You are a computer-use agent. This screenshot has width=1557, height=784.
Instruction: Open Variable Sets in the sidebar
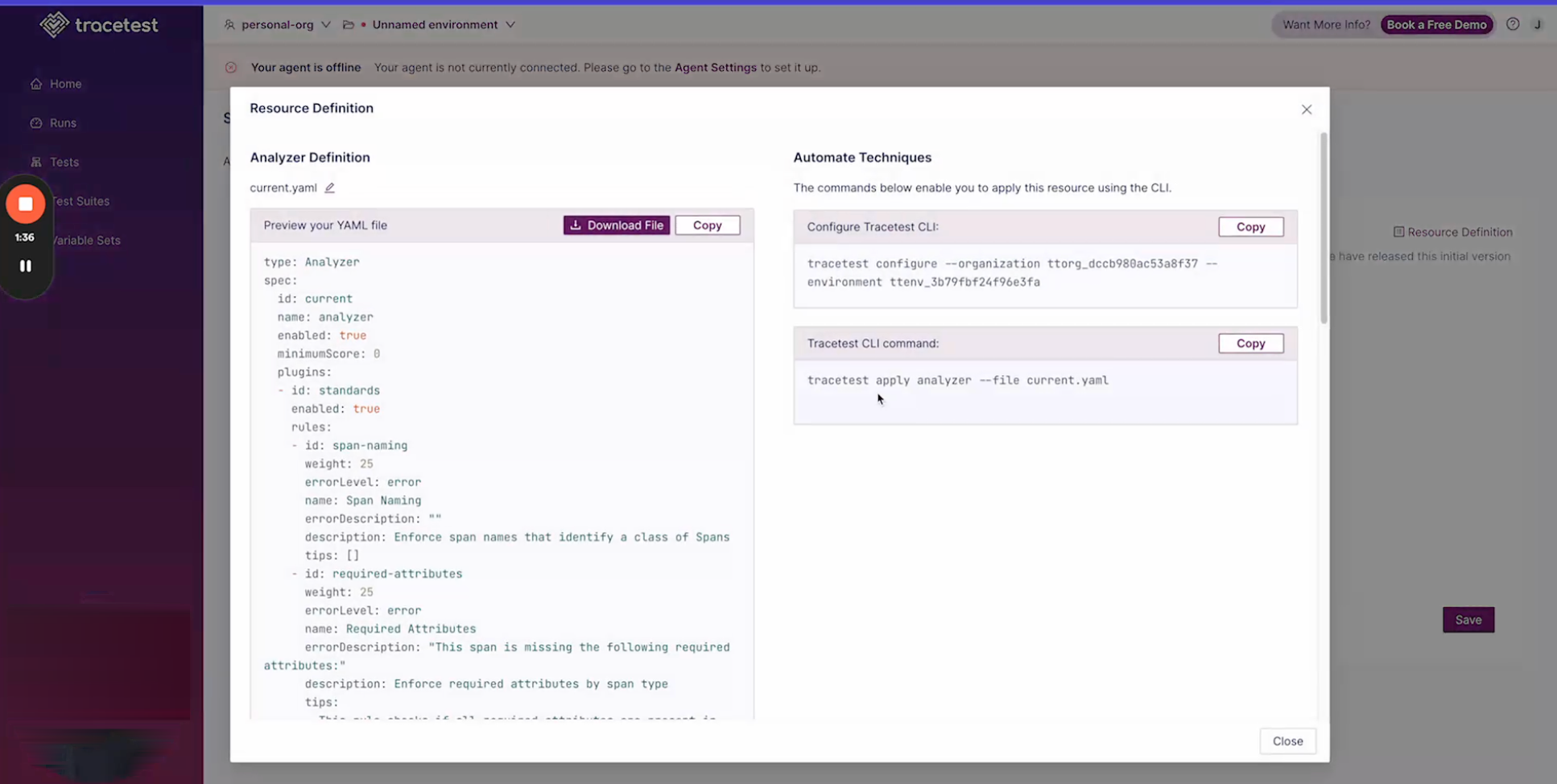coord(85,240)
